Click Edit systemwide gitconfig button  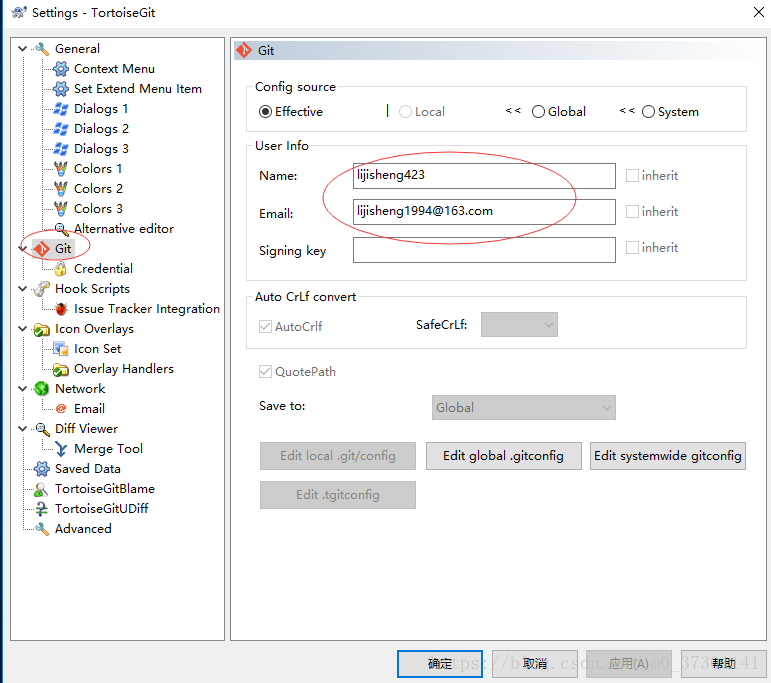668,456
